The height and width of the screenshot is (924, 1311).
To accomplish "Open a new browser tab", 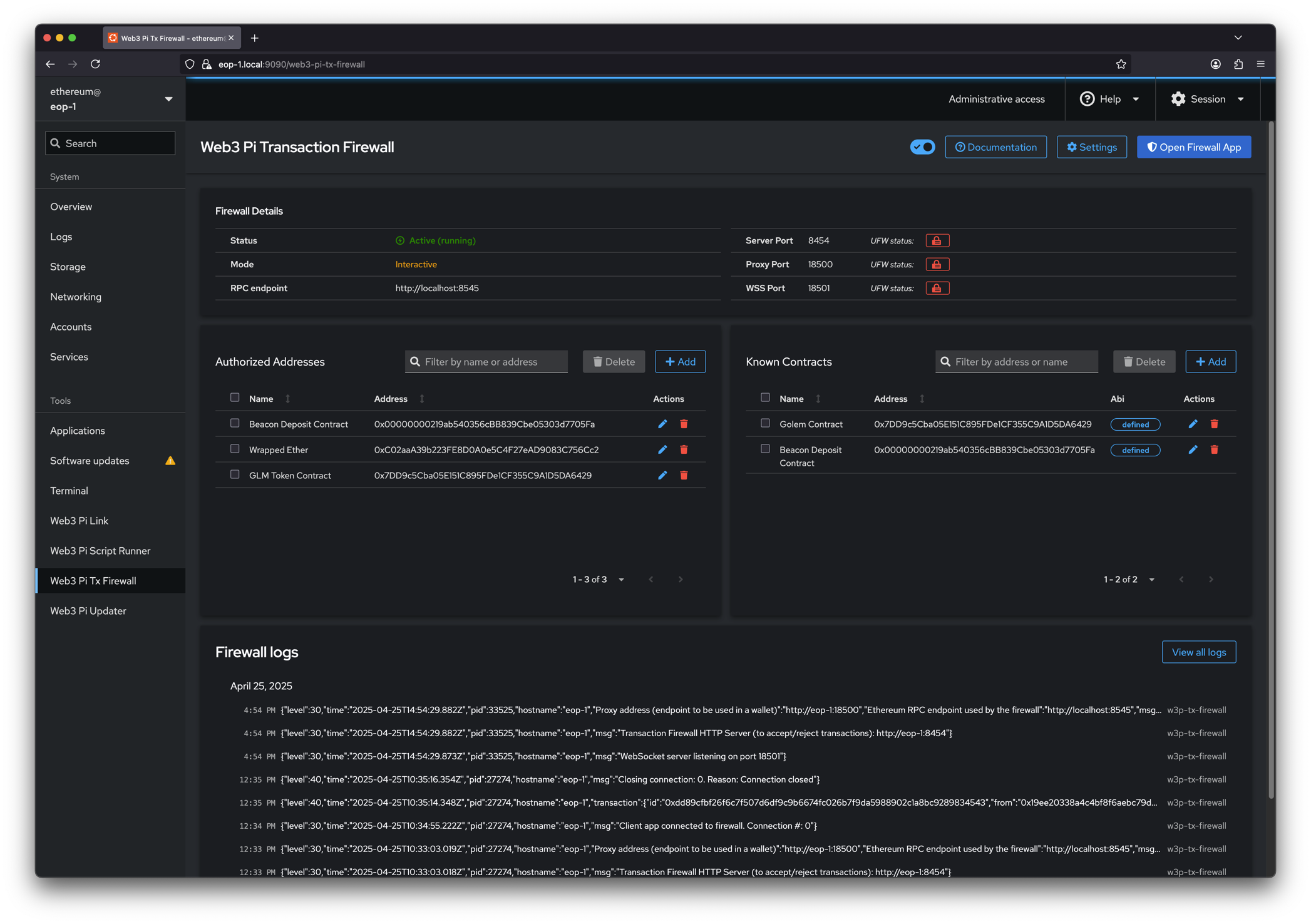I will 254,38.
